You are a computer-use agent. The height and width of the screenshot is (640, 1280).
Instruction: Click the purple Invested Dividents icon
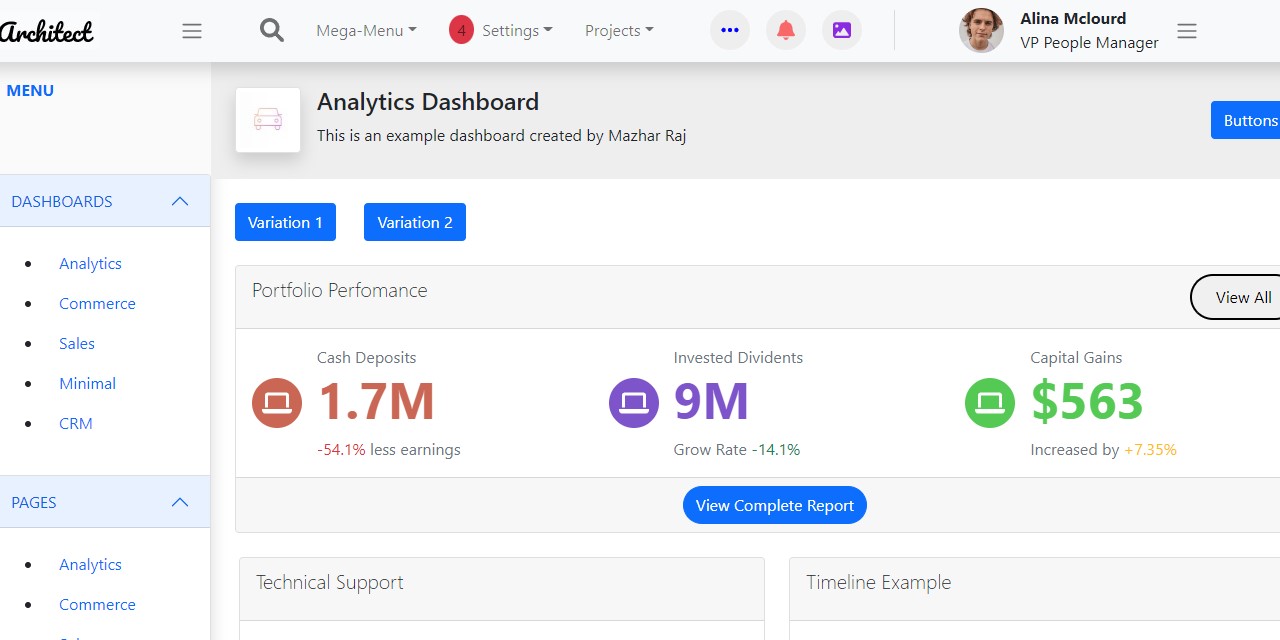[x=633, y=402]
